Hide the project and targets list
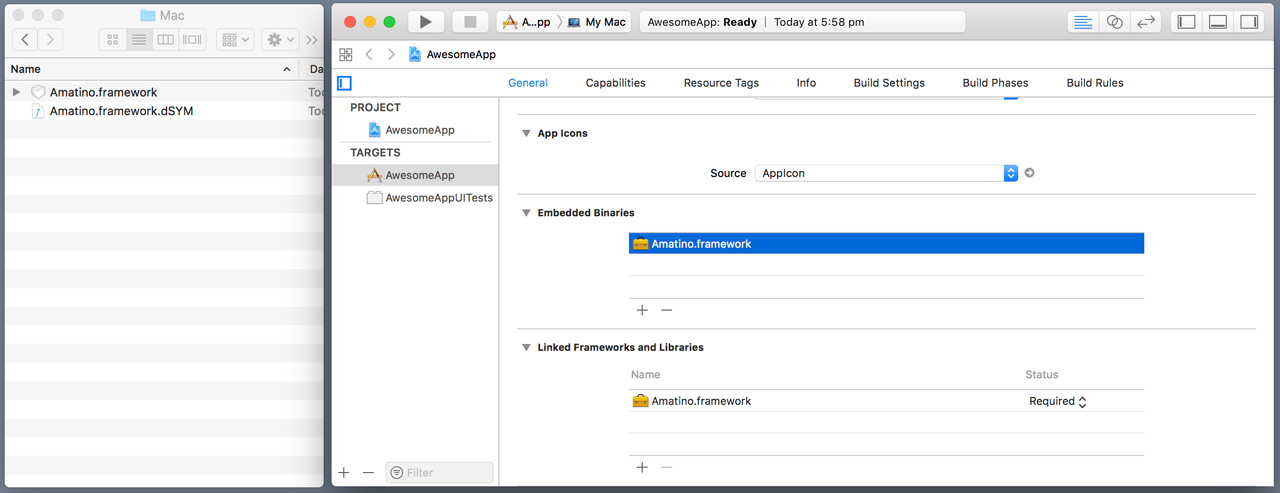The width and height of the screenshot is (1280, 493). [x=345, y=83]
